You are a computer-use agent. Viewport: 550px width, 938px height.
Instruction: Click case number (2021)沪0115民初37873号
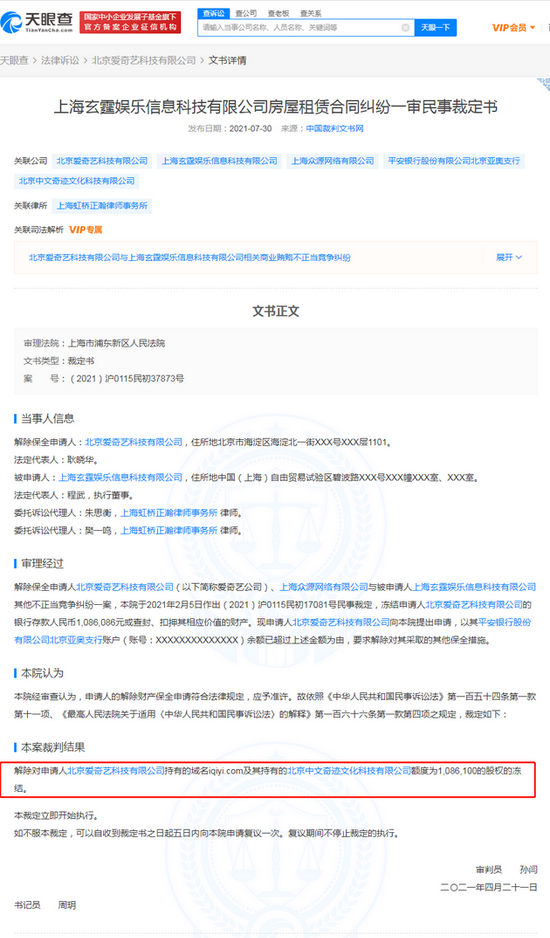tap(127, 379)
